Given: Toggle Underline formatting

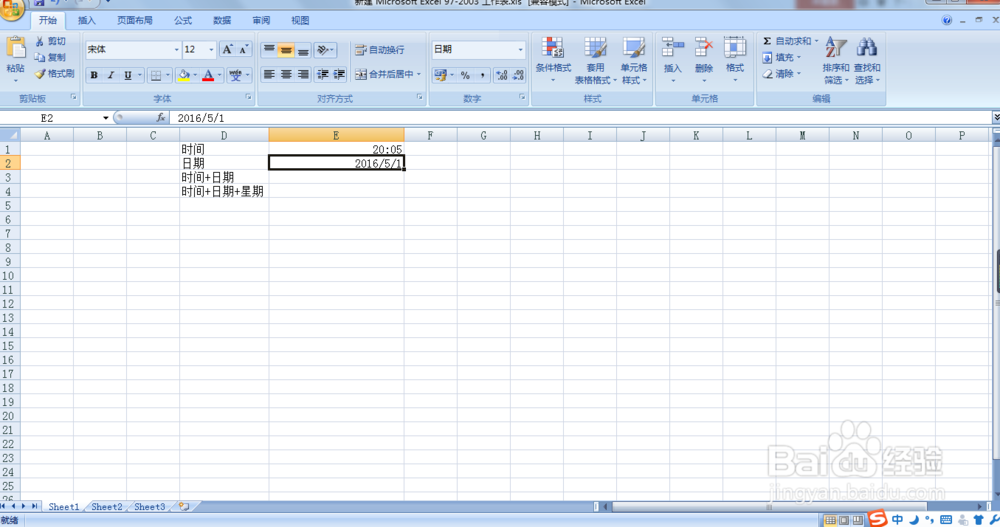Looking at the screenshot, I should pyautogui.click(x=128, y=75).
